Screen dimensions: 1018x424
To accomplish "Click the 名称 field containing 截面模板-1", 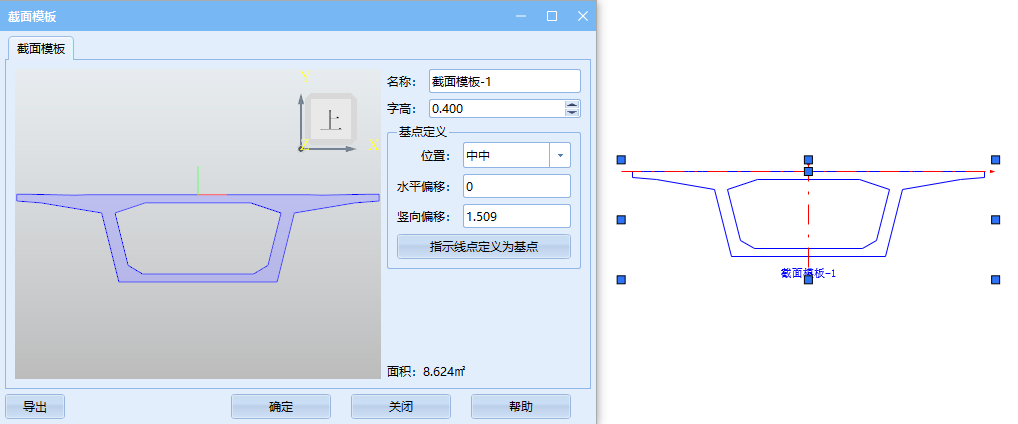I will (504, 81).
